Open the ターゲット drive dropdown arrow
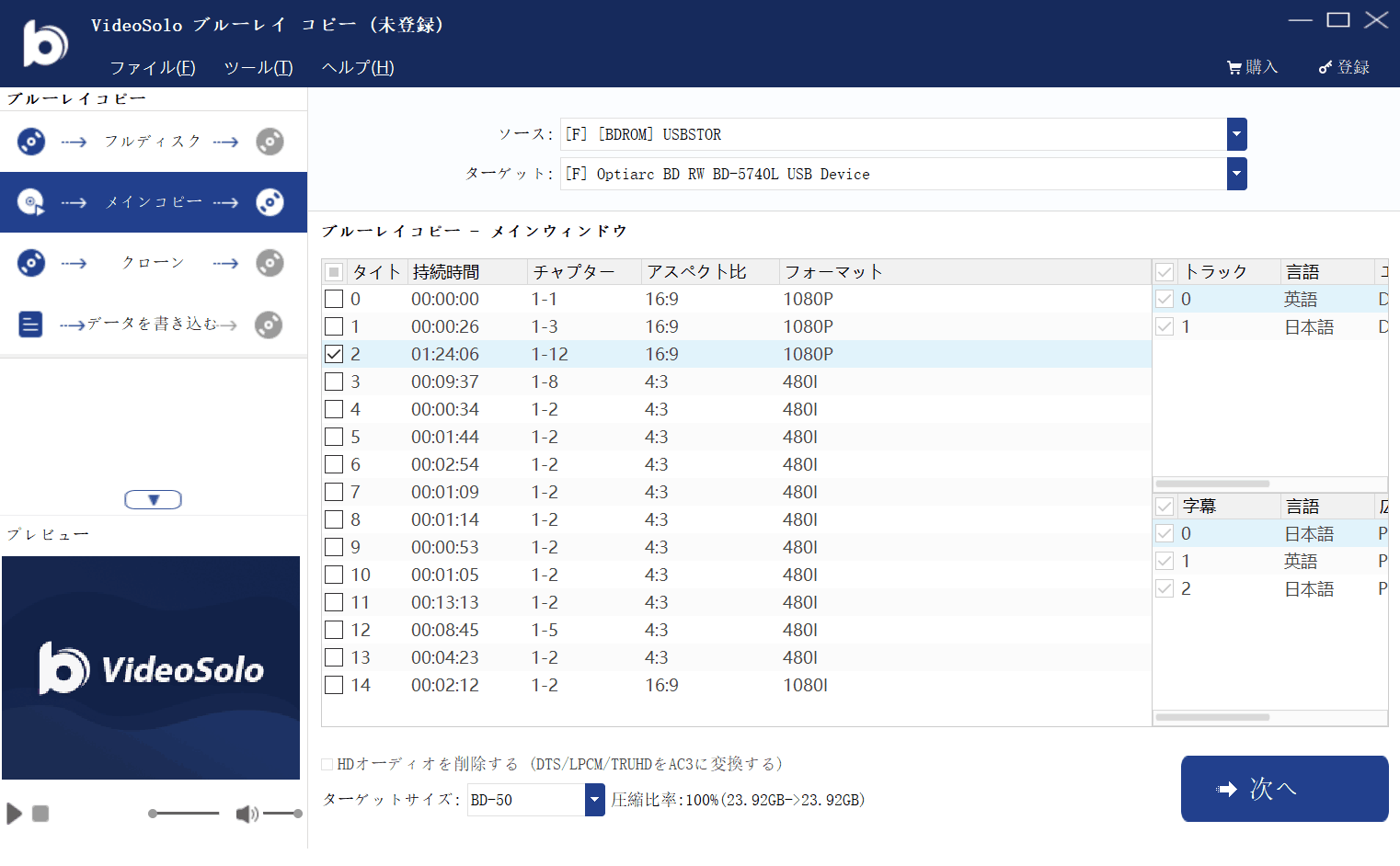1400x866 pixels. 1237,174
